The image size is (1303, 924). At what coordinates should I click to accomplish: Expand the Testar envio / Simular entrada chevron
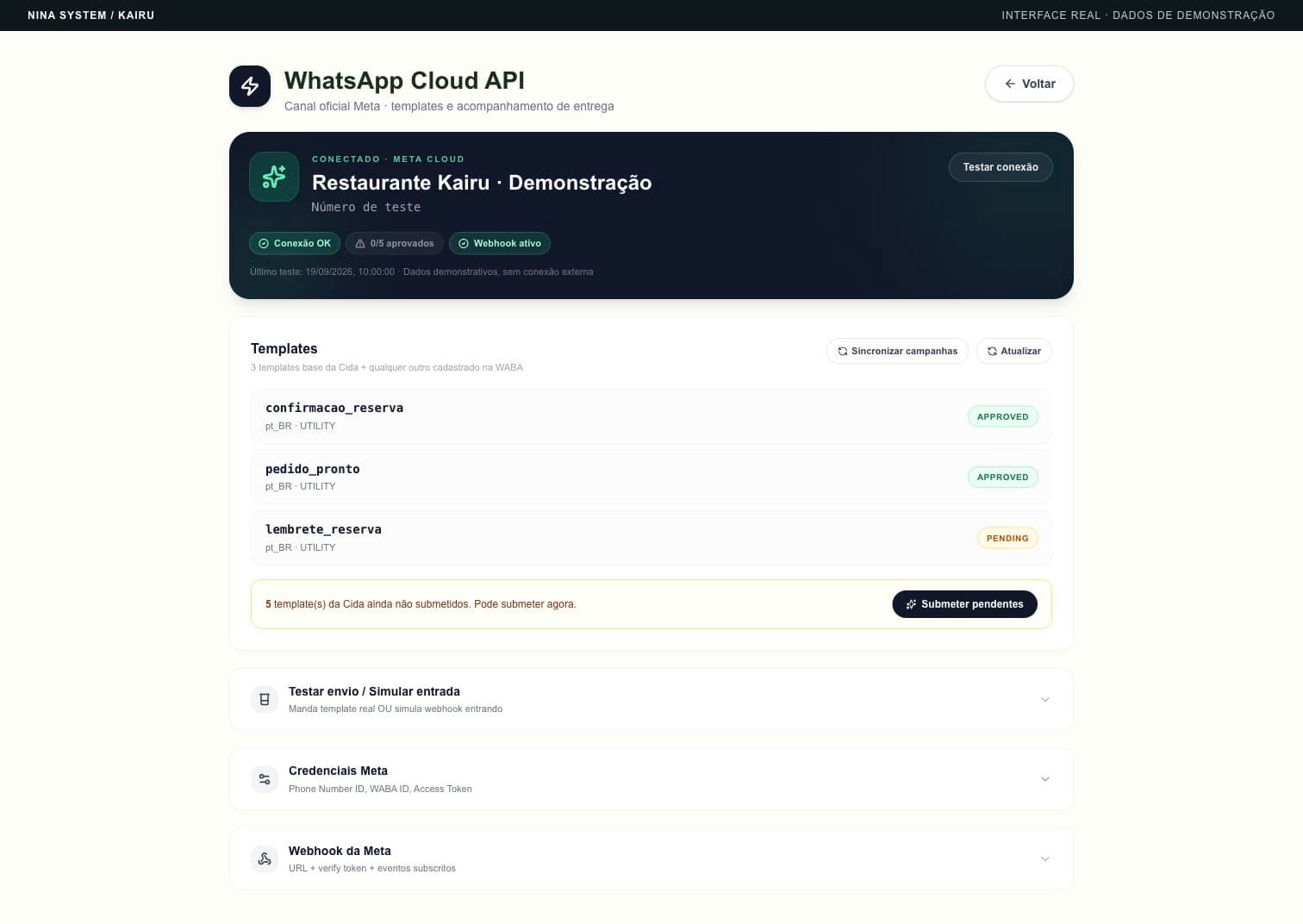pyautogui.click(x=1044, y=699)
